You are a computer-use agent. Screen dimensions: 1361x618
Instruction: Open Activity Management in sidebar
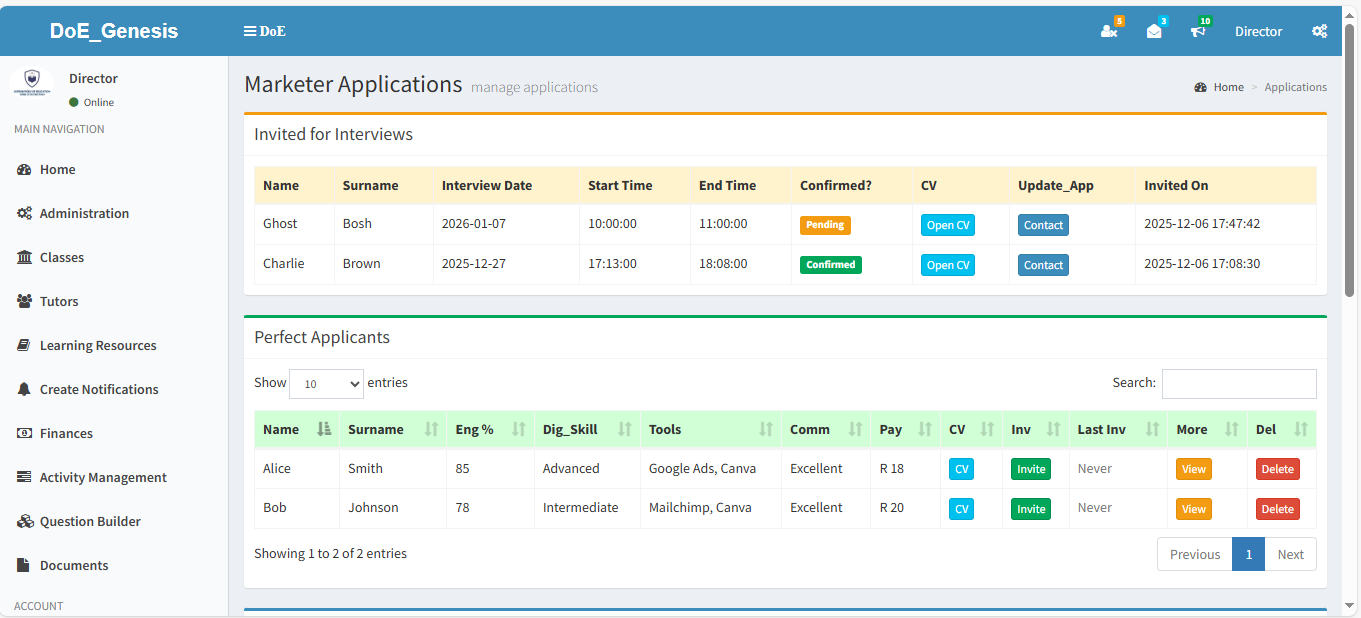click(x=103, y=477)
